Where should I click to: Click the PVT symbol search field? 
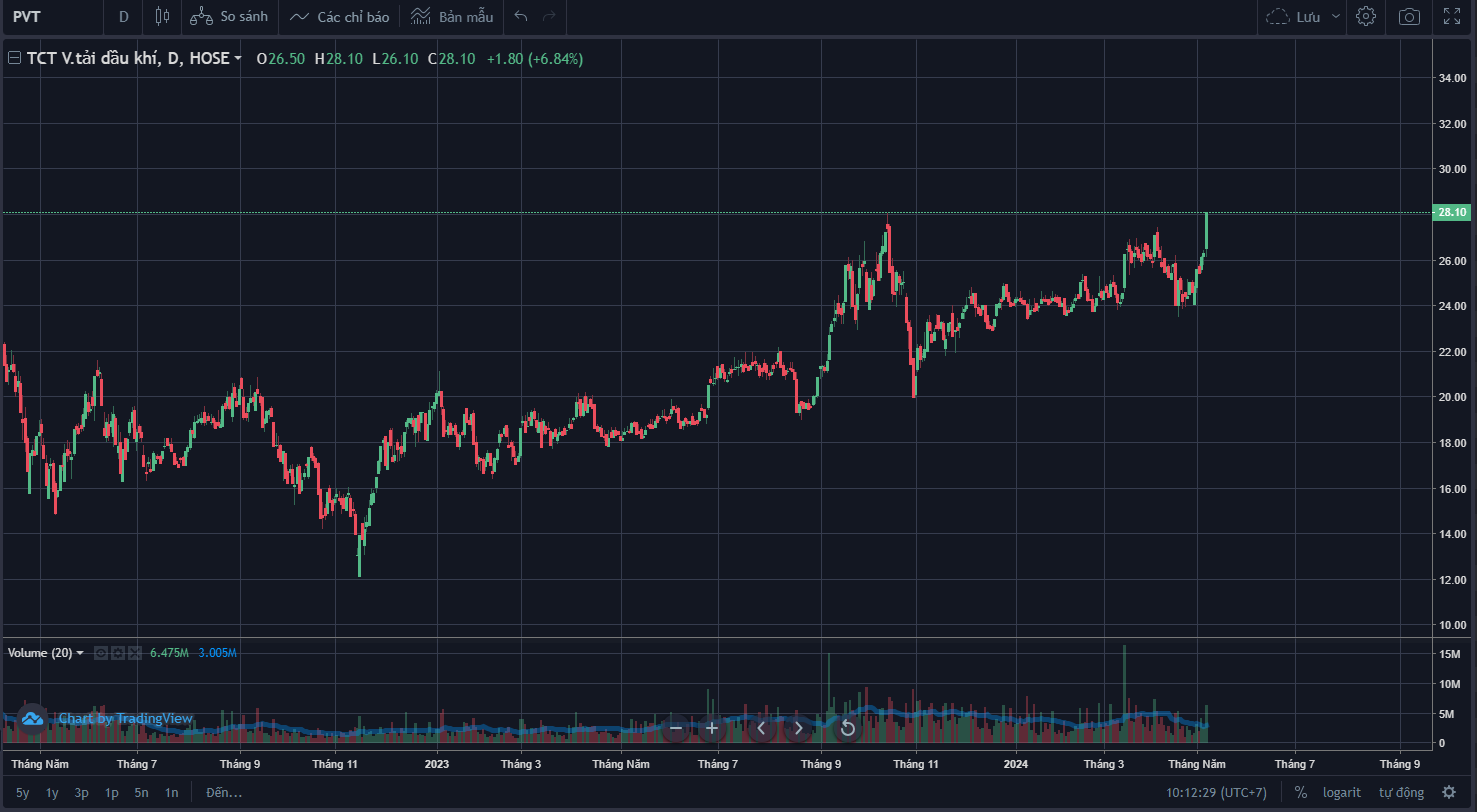tap(51, 17)
